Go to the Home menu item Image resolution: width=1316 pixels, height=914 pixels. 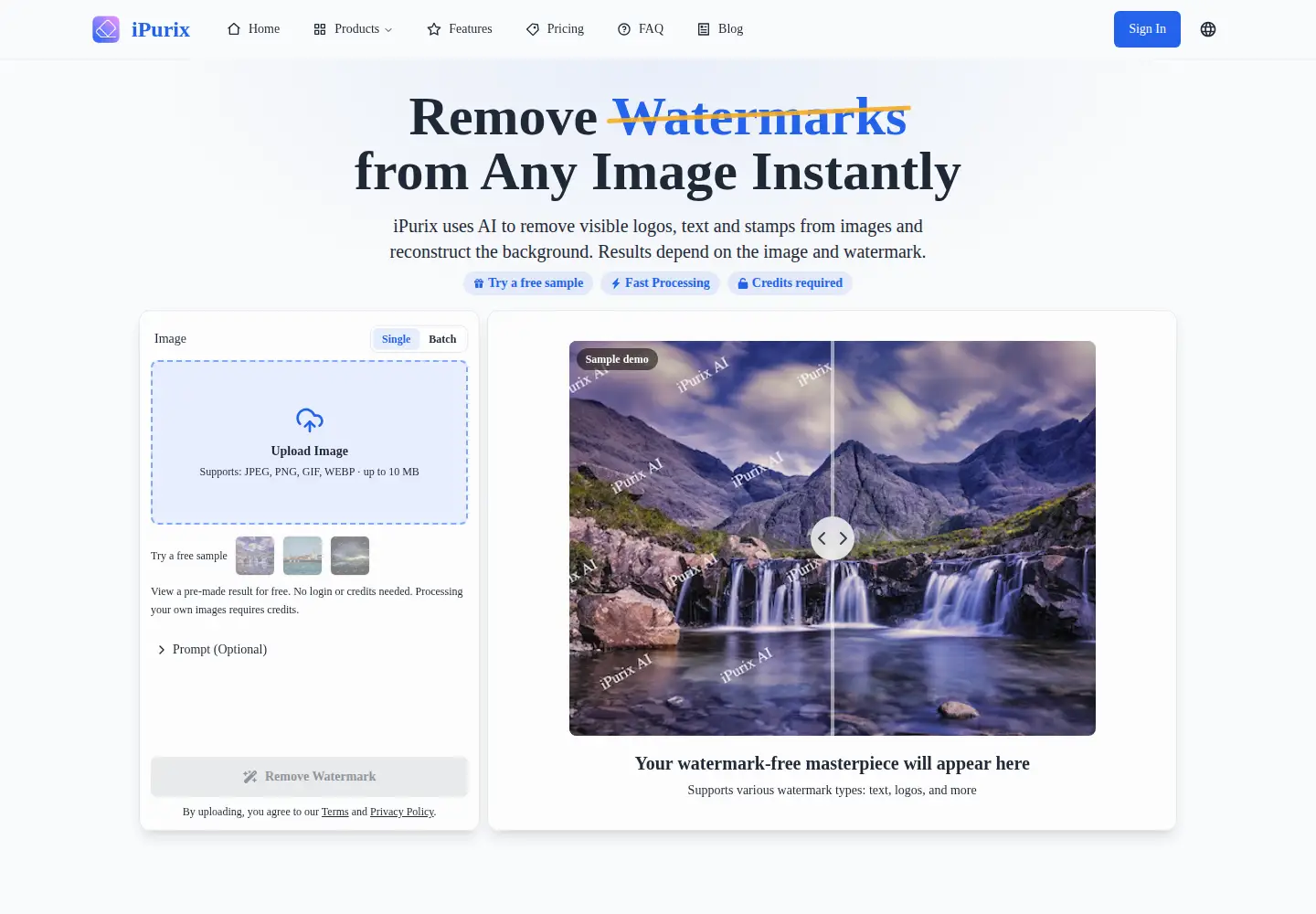pos(253,29)
